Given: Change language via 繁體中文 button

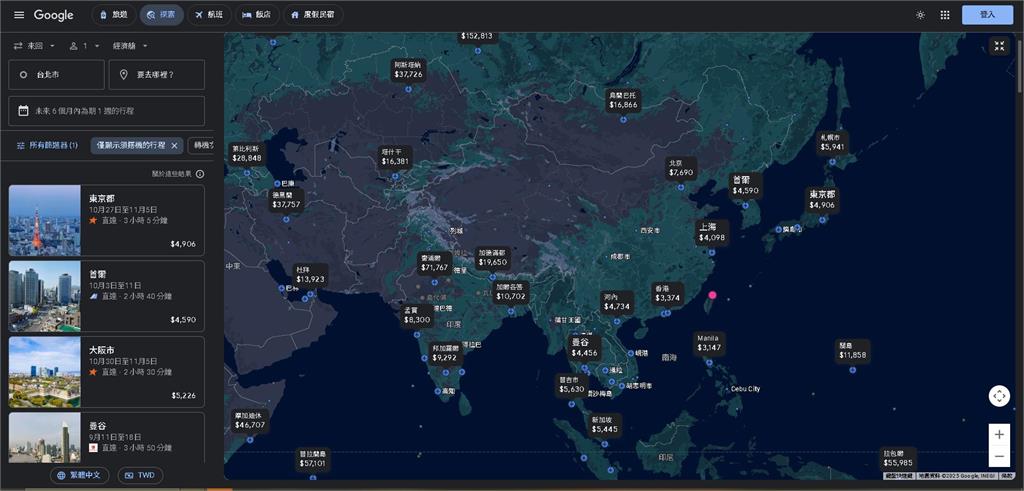Looking at the screenshot, I should pos(79,475).
